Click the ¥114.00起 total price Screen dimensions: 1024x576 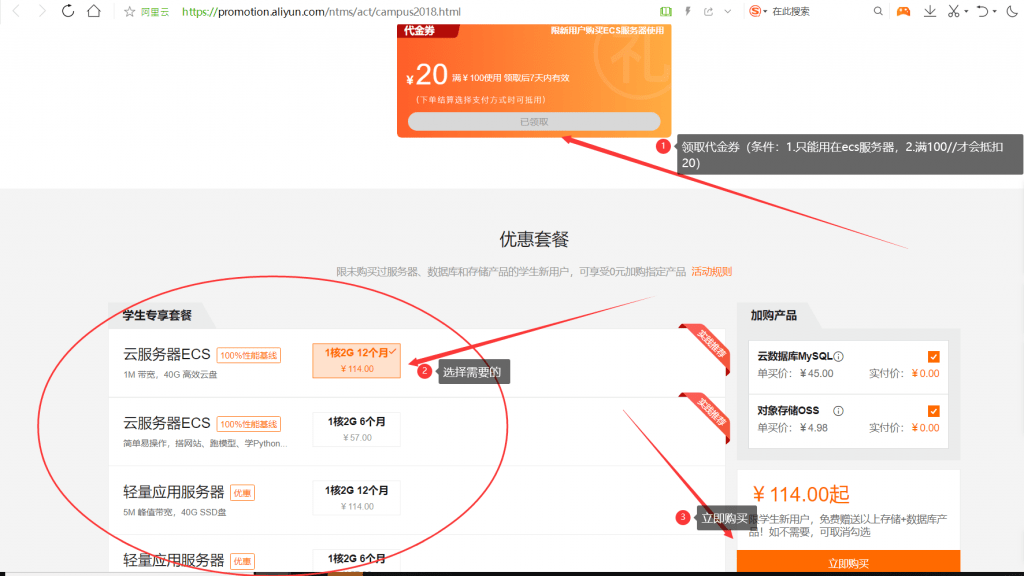801,494
